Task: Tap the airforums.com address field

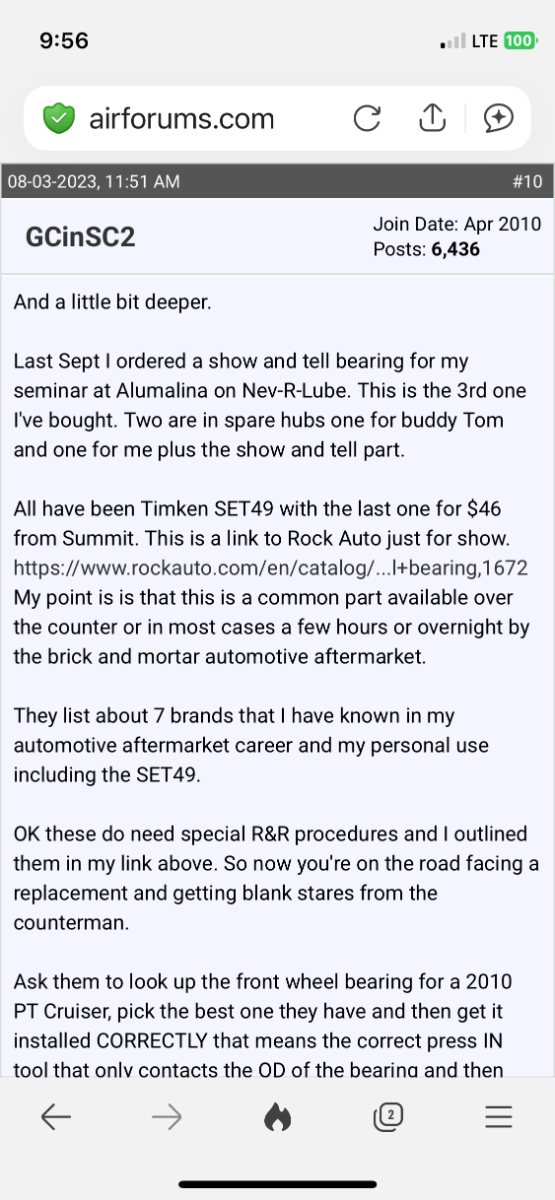Action: [x=181, y=119]
